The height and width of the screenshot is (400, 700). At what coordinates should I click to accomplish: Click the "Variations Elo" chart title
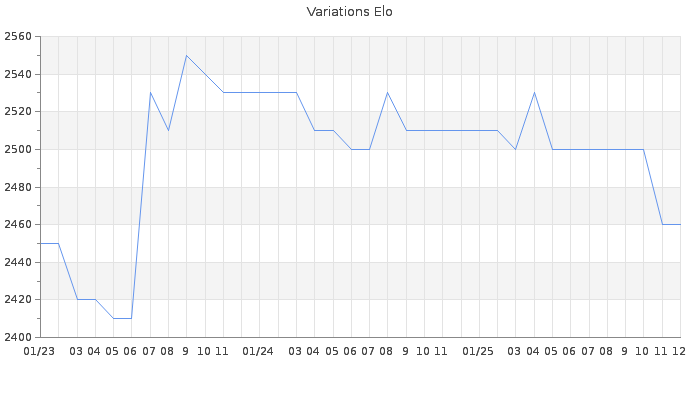point(349,12)
